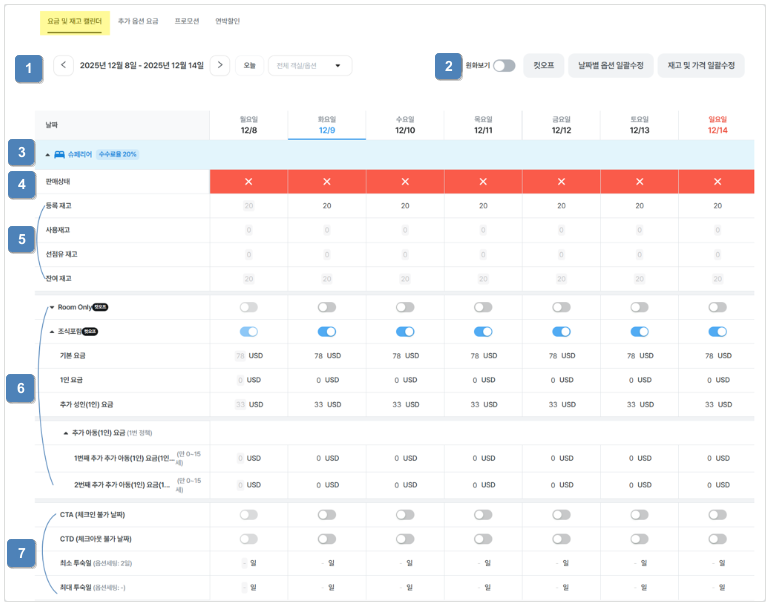This screenshot has width=770, height=607.
Task: Disable 조식포함 option for 12/12
Action: pyautogui.click(x=561, y=331)
